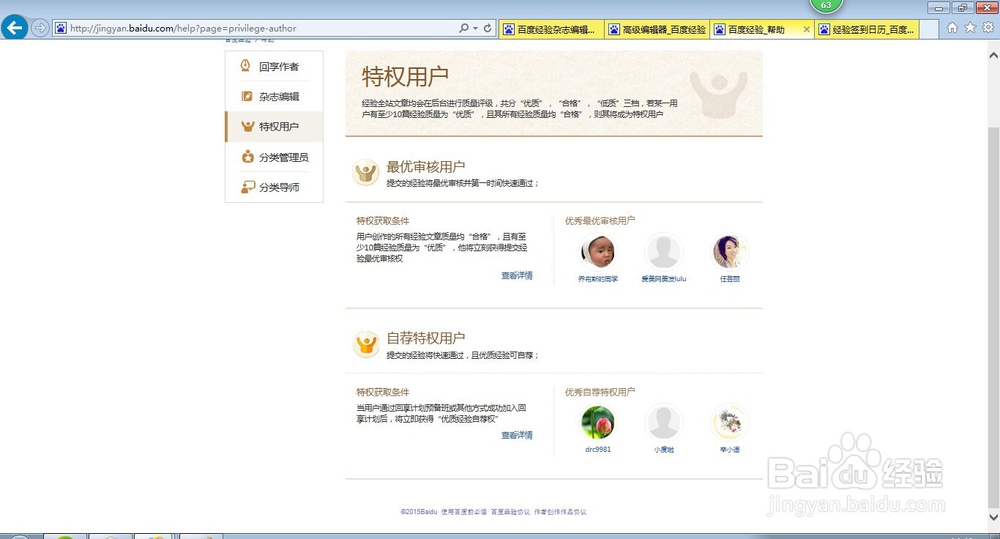Click the 特权用户 page heading text
The width and height of the screenshot is (1000, 539).
[x=405, y=77]
